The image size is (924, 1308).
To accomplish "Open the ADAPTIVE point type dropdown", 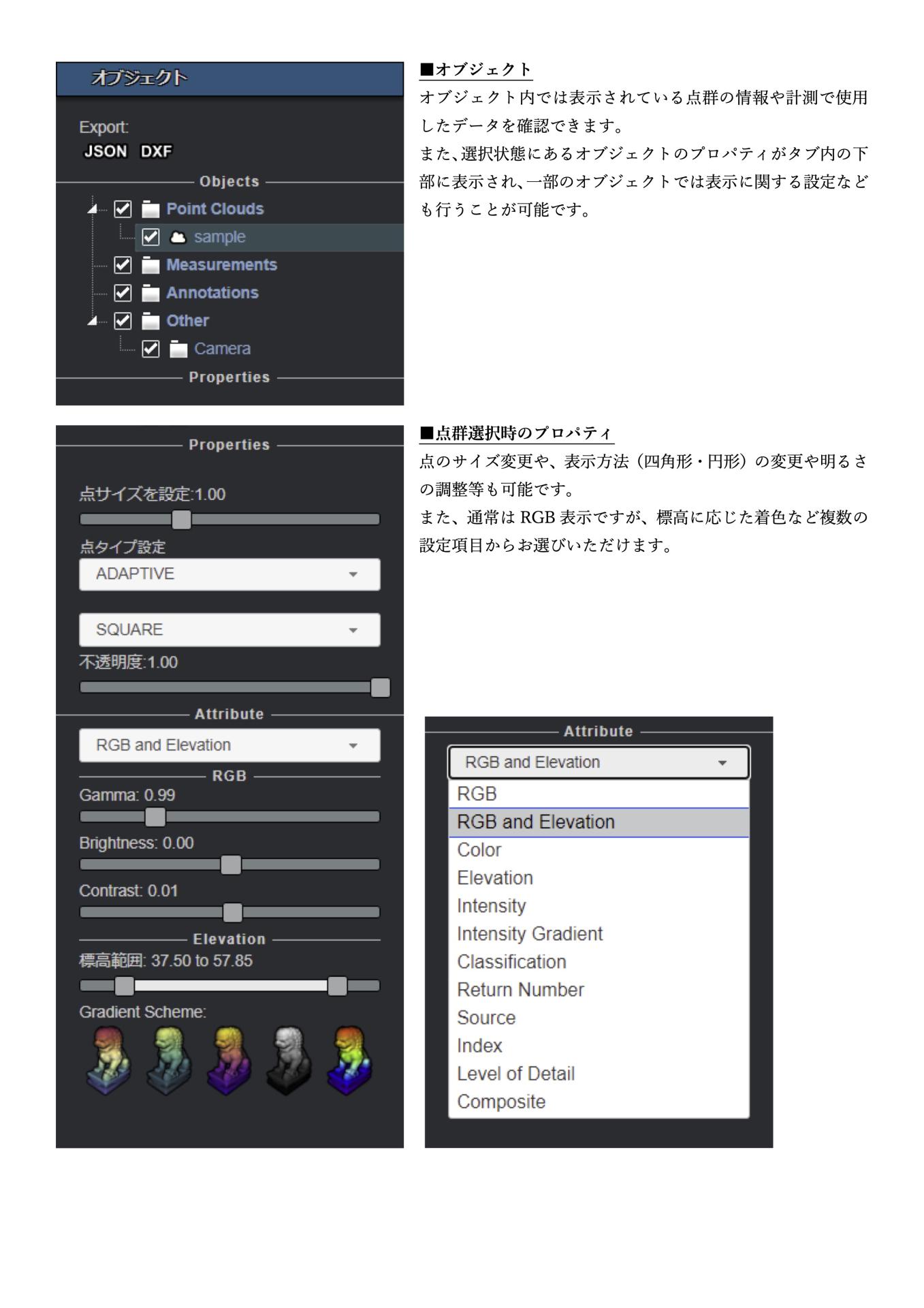I will coord(229,574).
